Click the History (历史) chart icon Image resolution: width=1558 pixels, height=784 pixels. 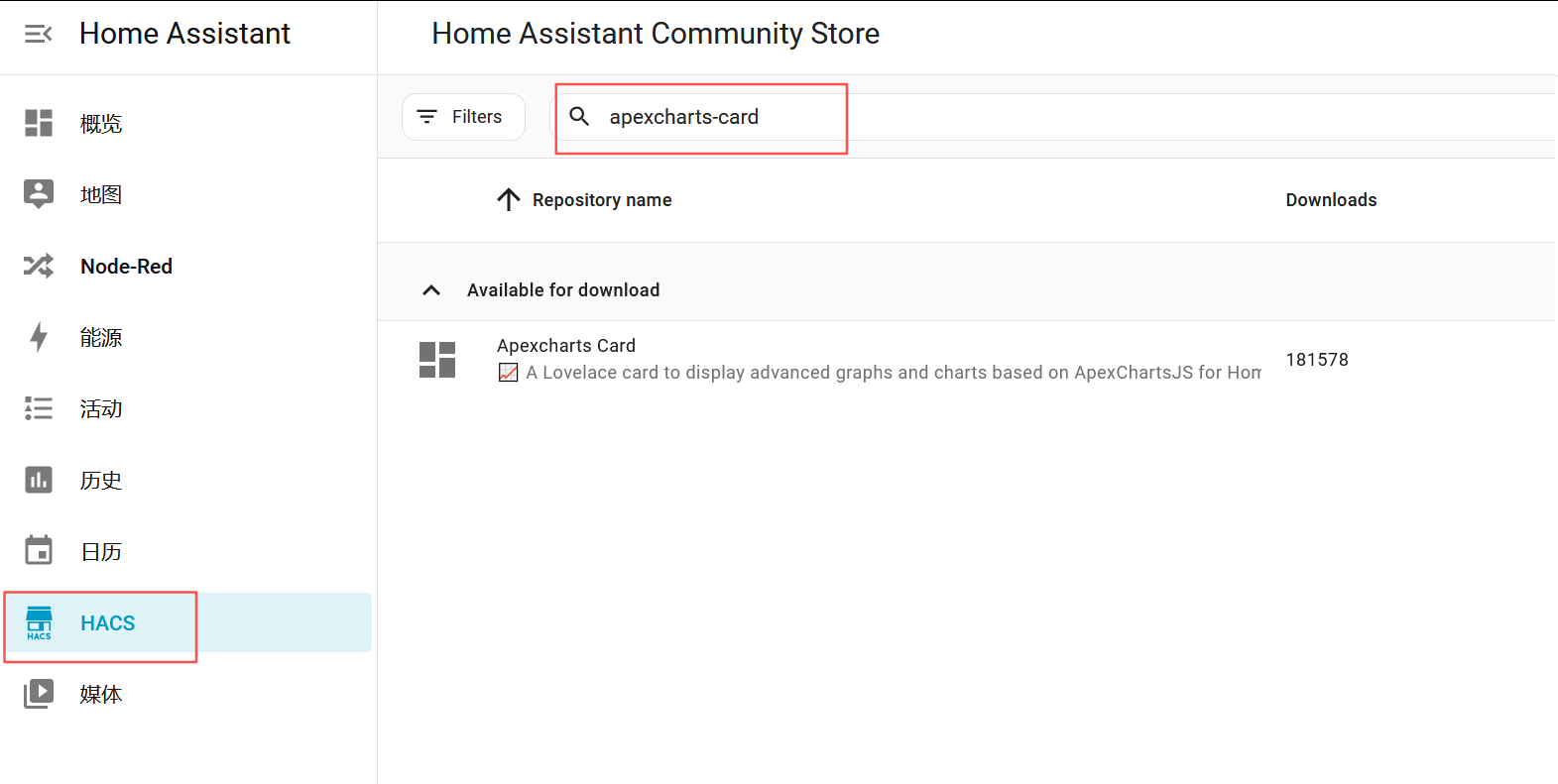coord(39,480)
